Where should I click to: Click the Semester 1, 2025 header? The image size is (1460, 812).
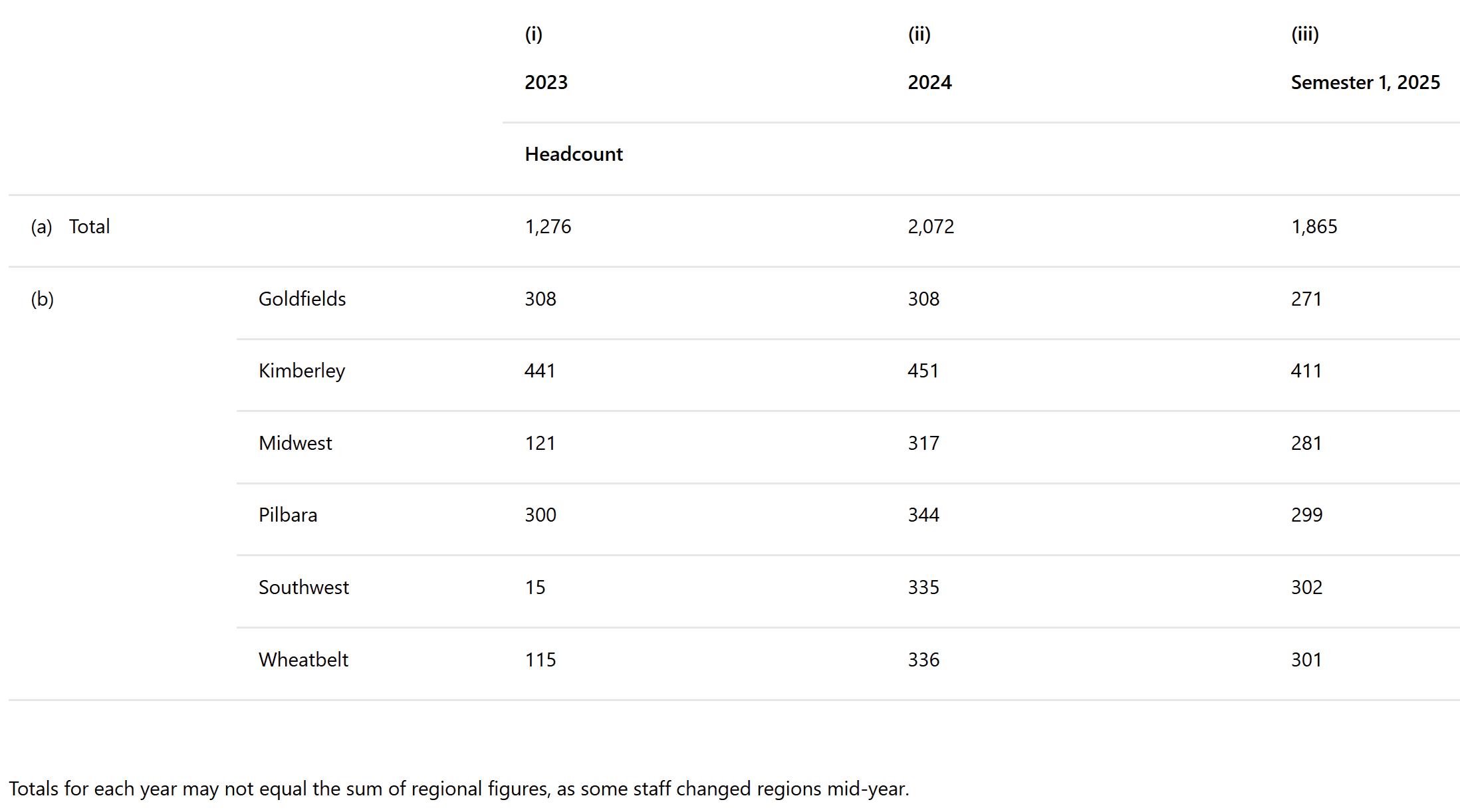[x=1365, y=82]
